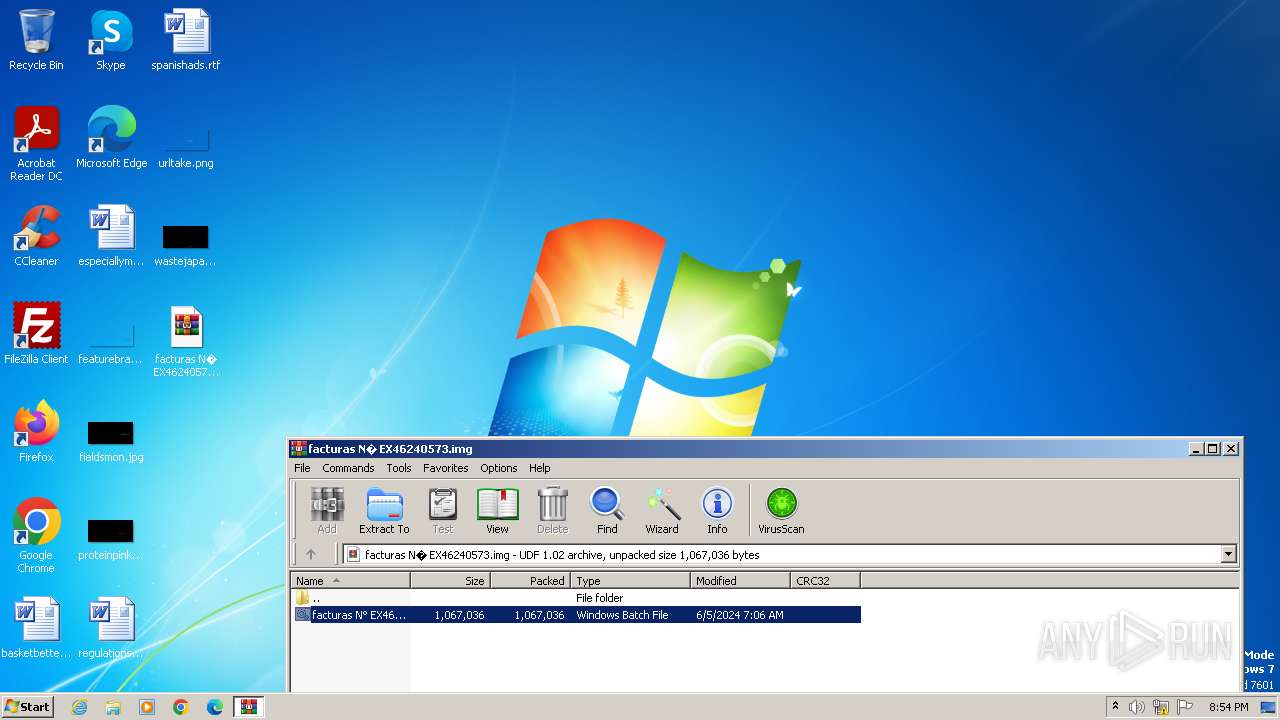Select the Acrobat Reader DC shortcut

point(36,144)
